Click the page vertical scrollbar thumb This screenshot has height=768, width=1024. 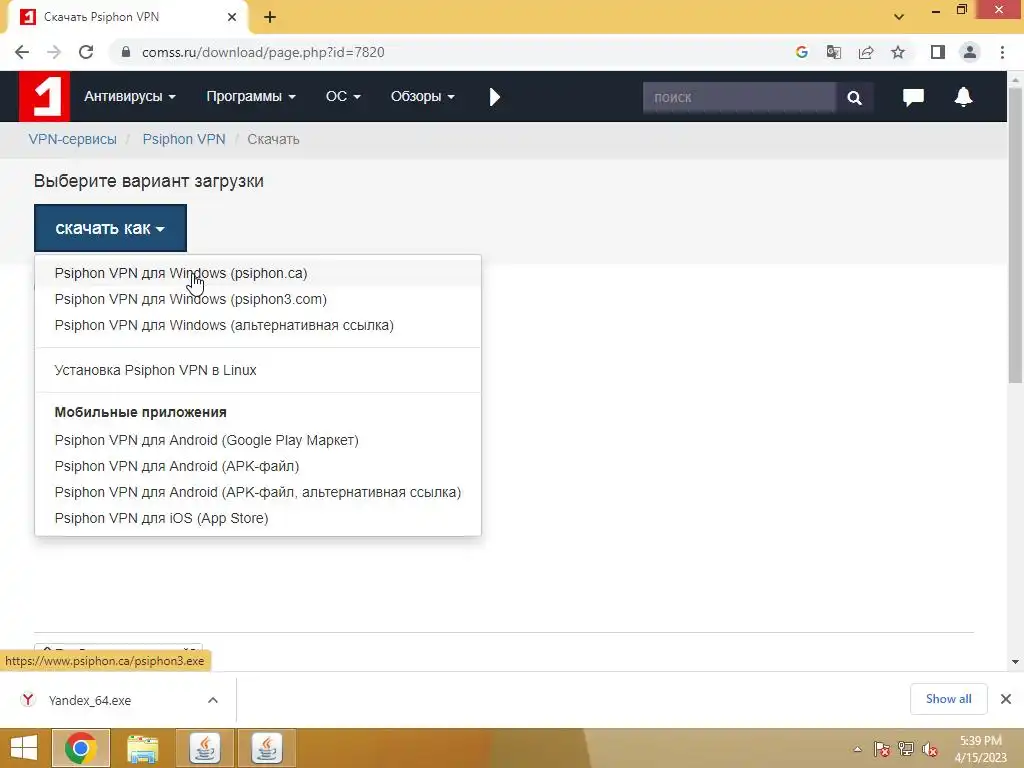point(1015,235)
